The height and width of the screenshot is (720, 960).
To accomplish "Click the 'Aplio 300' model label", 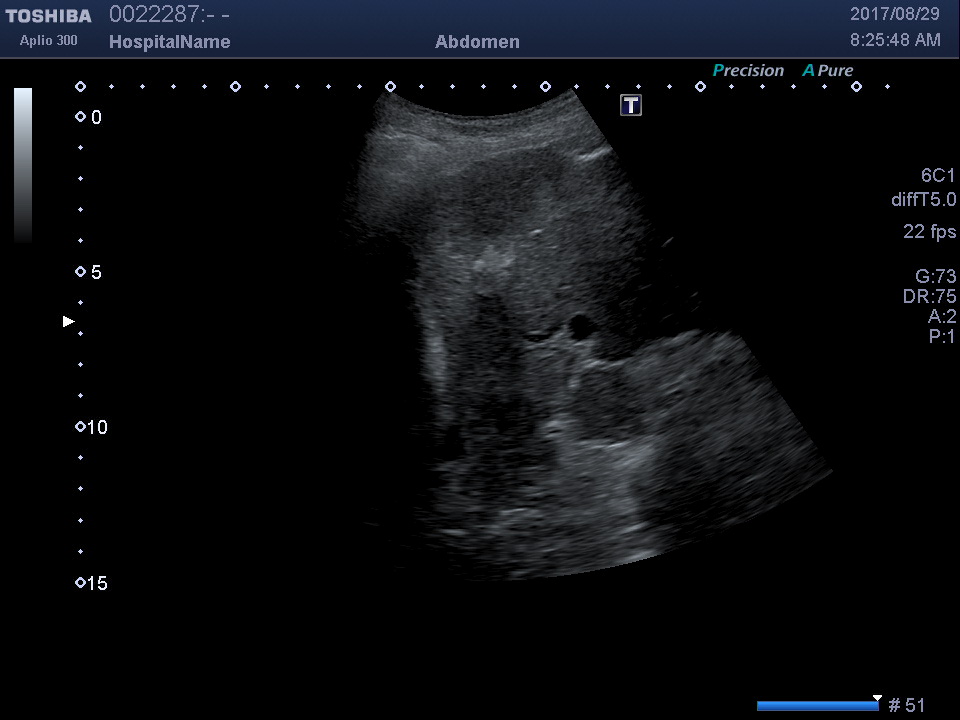I will [48, 40].
